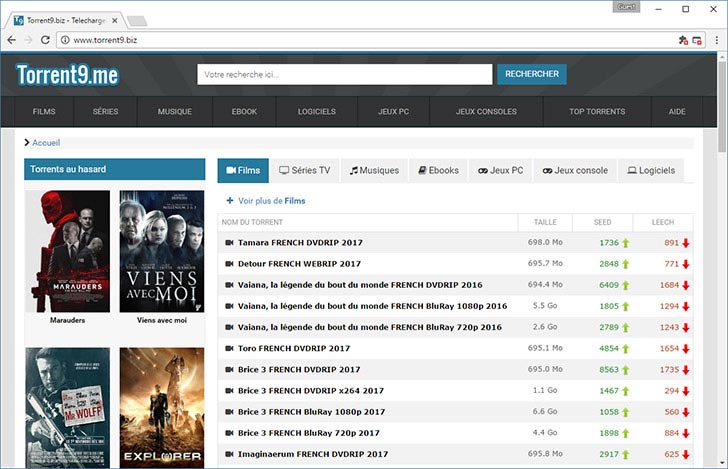Open Vaiana FRENCH DVDRIP 2016 torrent
Screen dimensions: 728x469
[x=360, y=285]
